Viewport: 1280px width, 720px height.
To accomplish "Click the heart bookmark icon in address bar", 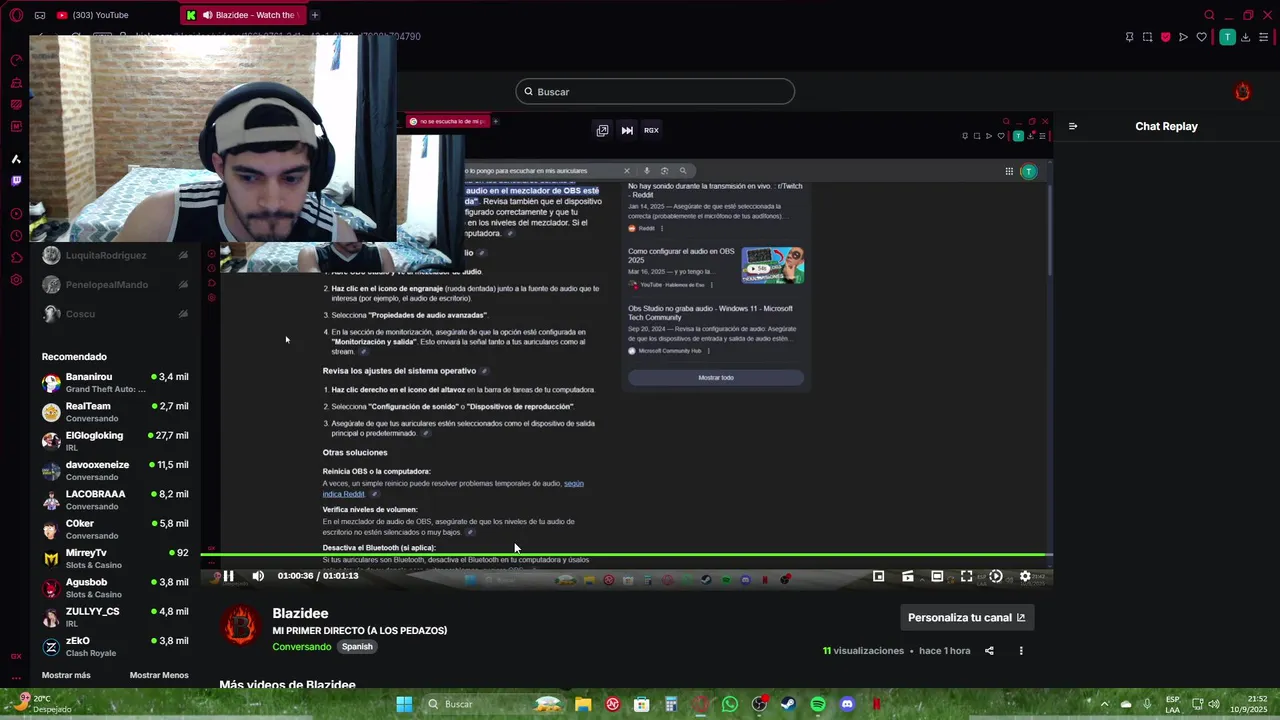I will pyautogui.click(x=1201, y=37).
